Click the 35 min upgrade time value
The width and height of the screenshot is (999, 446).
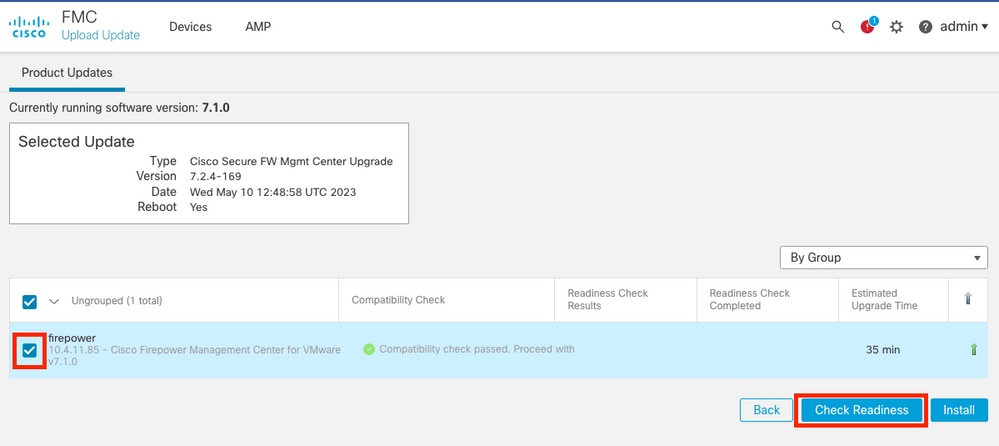click(x=883, y=350)
